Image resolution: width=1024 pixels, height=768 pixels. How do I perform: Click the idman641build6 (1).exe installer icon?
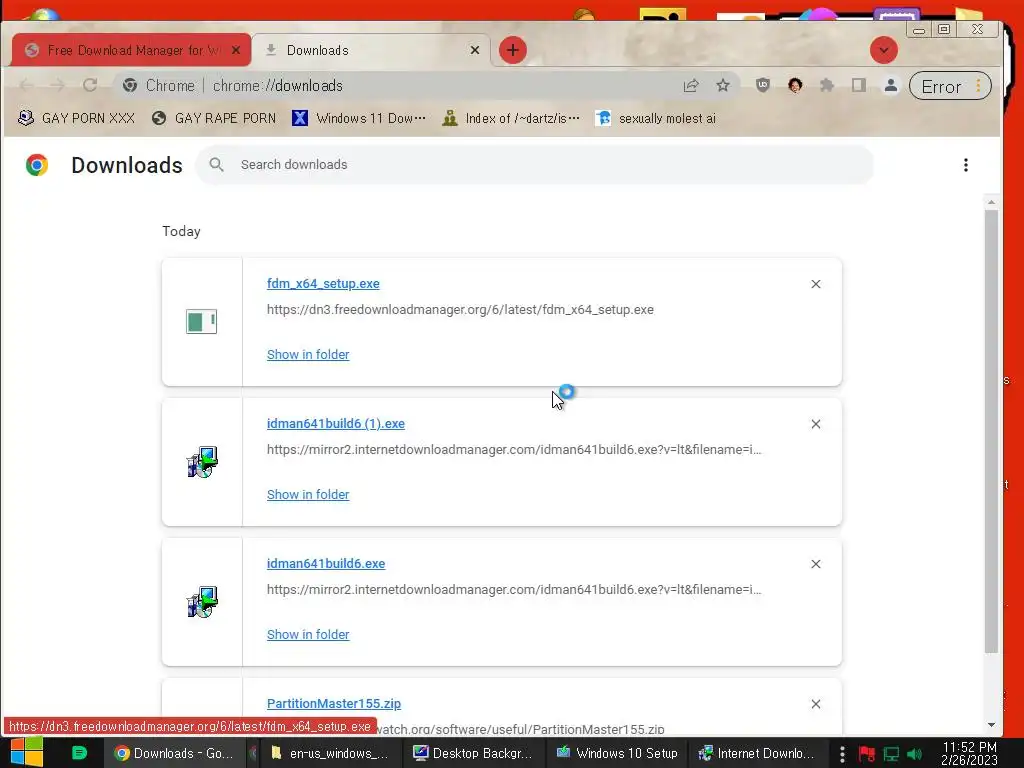(x=202, y=462)
